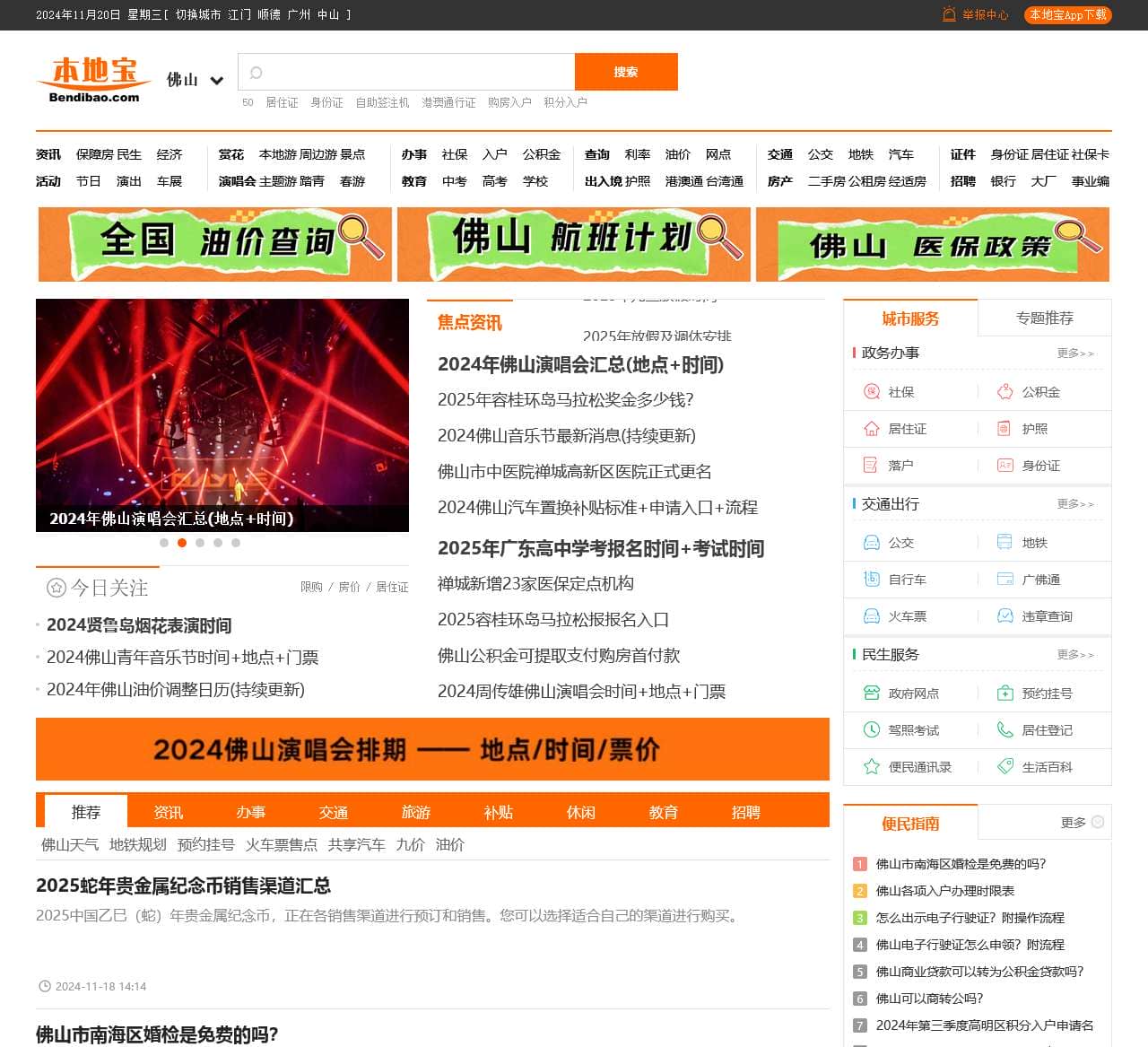
Task: Open the 地铁 subway icon
Action: pos(1004,543)
